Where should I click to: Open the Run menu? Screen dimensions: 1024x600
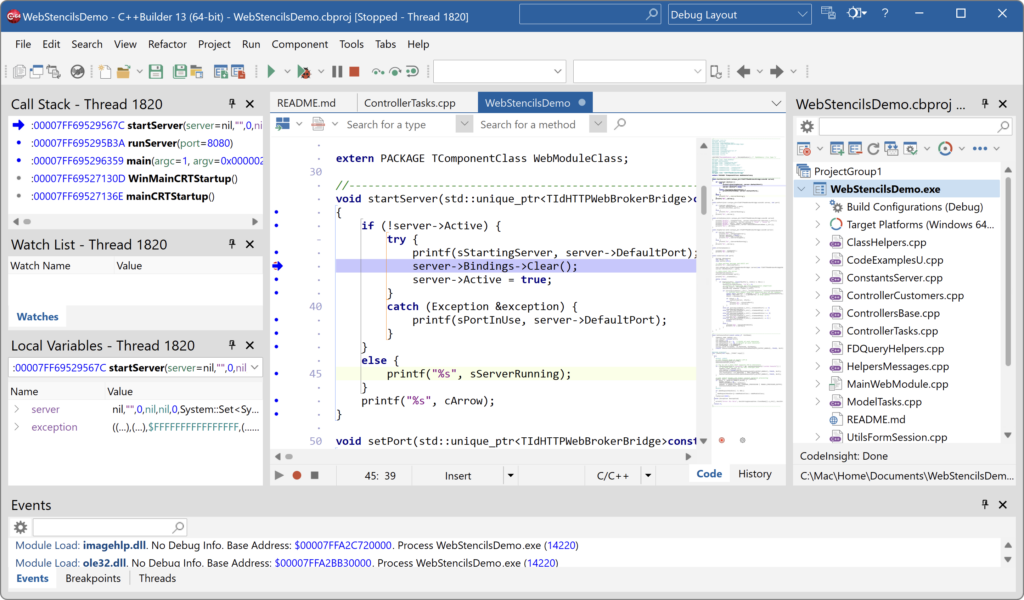(251, 44)
